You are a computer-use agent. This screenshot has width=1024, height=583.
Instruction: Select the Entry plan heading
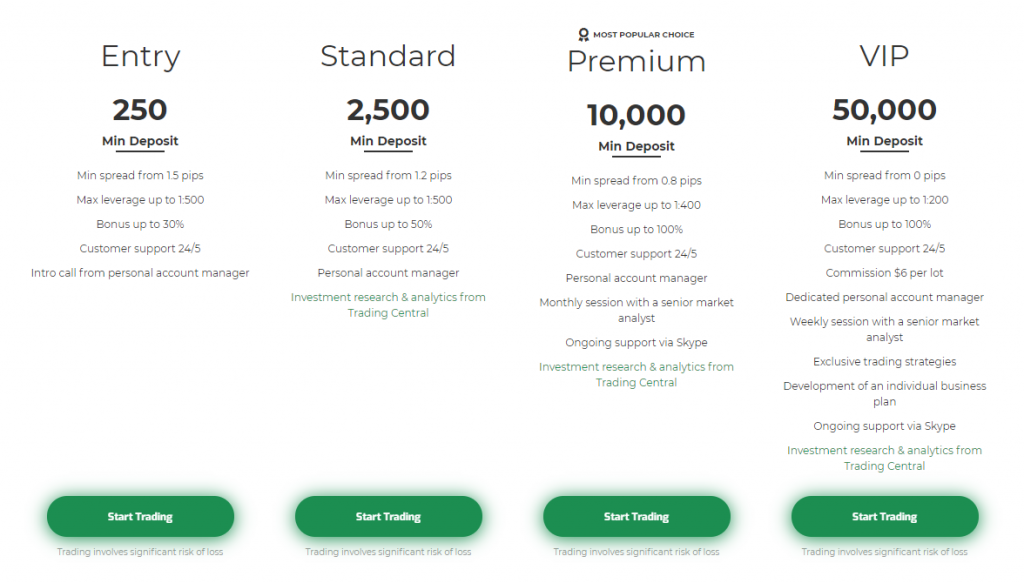coord(140,57)
